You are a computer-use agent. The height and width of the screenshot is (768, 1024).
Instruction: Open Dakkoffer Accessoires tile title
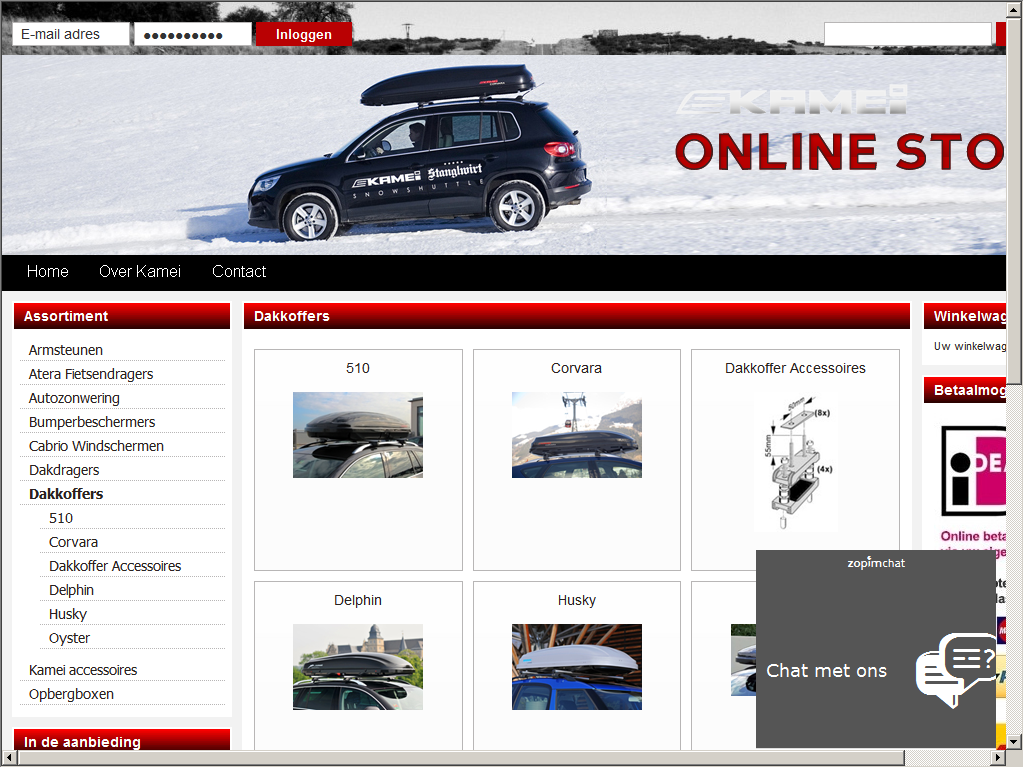(x=795, y=368)
